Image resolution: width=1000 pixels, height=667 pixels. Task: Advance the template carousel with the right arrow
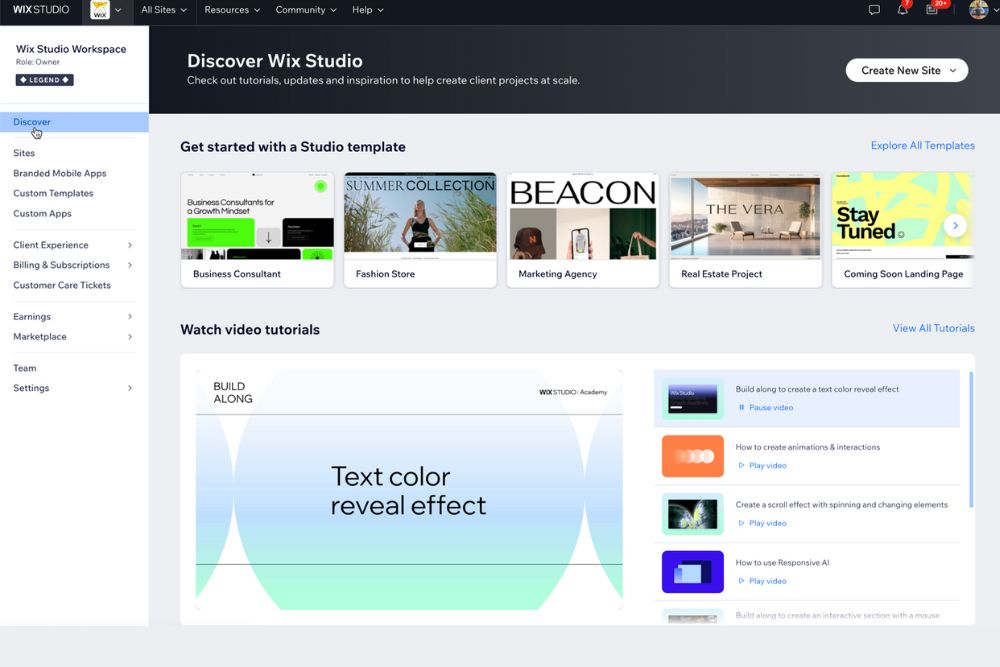[x=955, y=225]
